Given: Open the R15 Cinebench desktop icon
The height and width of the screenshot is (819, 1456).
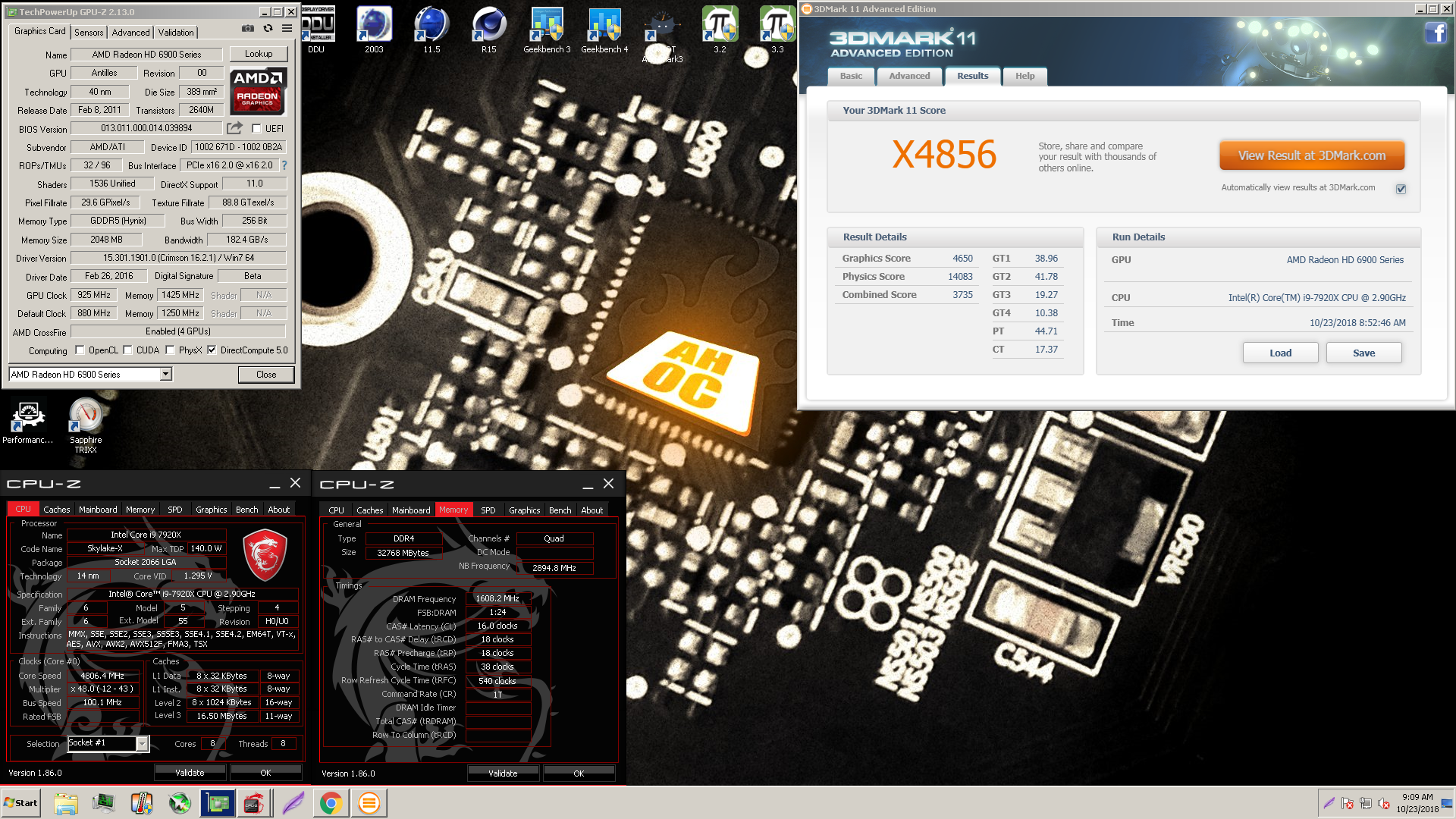Looking at the screenshot, I should [x=489, y=30].
